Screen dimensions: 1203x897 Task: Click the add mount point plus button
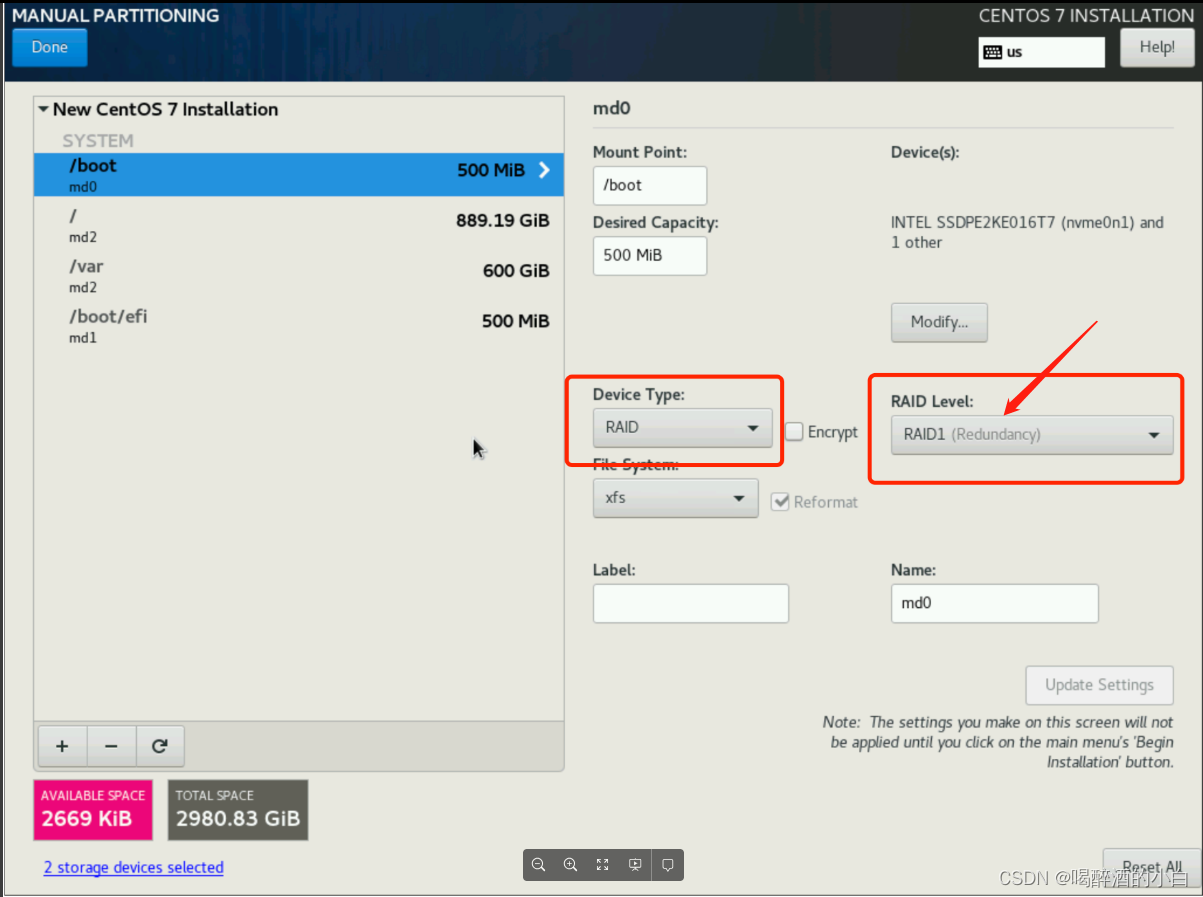click(x=62, y=746)
